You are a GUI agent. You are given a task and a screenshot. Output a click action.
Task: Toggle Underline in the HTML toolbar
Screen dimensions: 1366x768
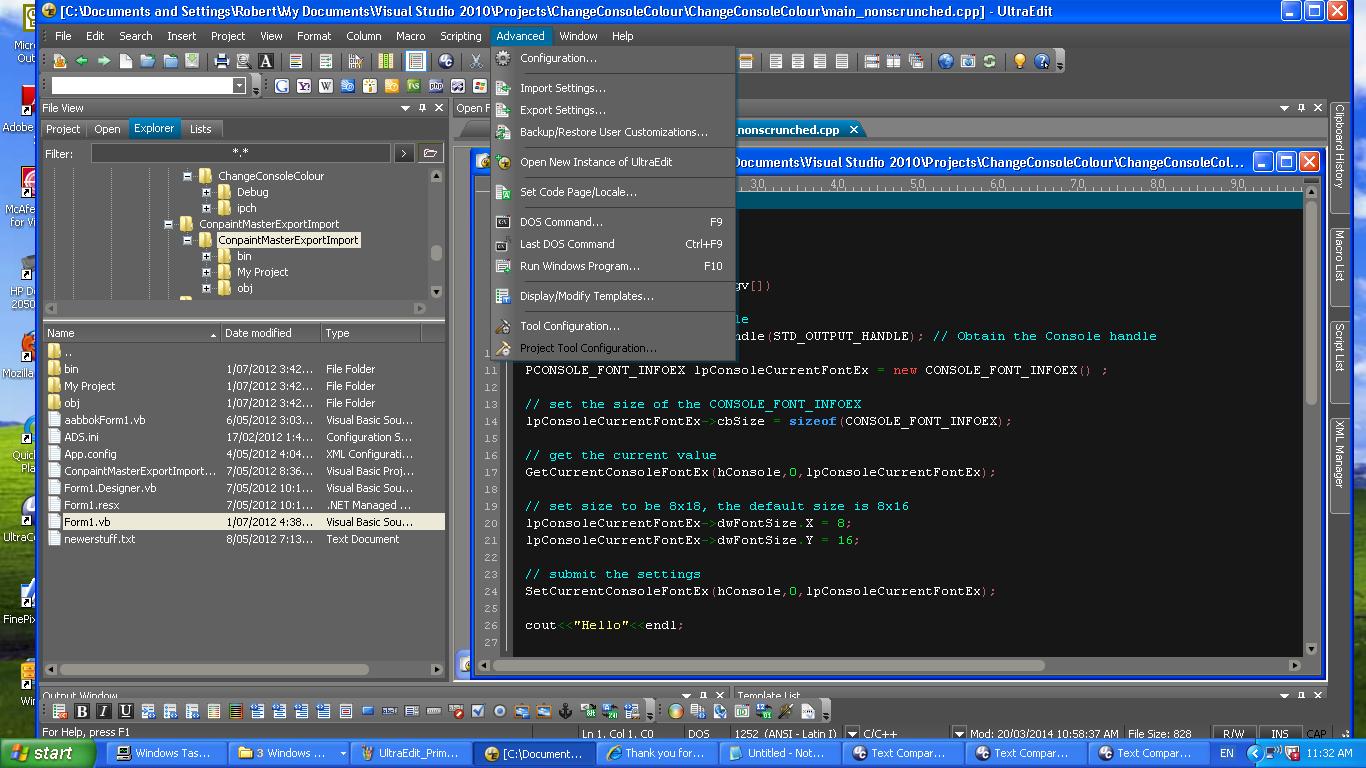point(126,712)
